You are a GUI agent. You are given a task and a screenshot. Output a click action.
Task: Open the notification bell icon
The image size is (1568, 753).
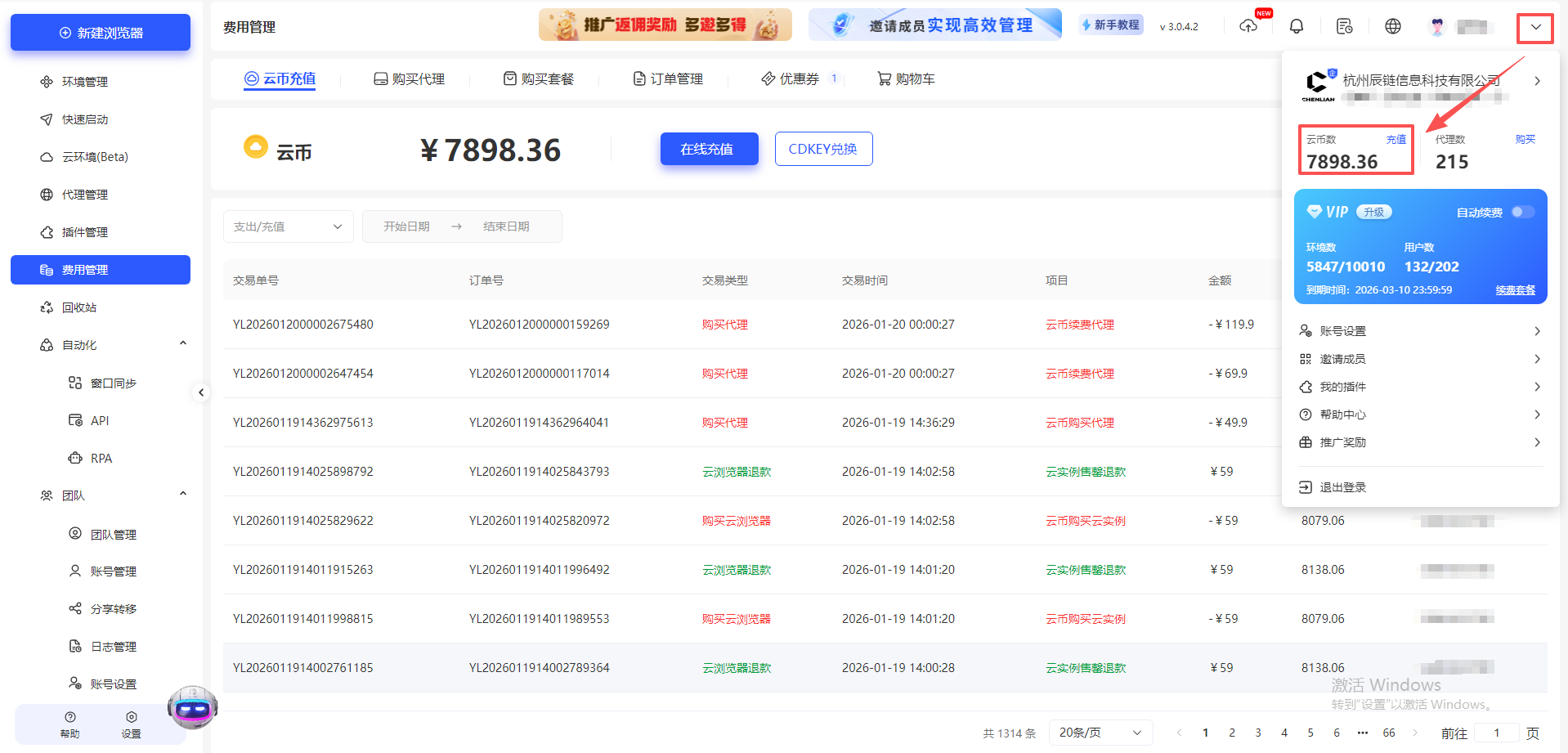(1296, 25)
